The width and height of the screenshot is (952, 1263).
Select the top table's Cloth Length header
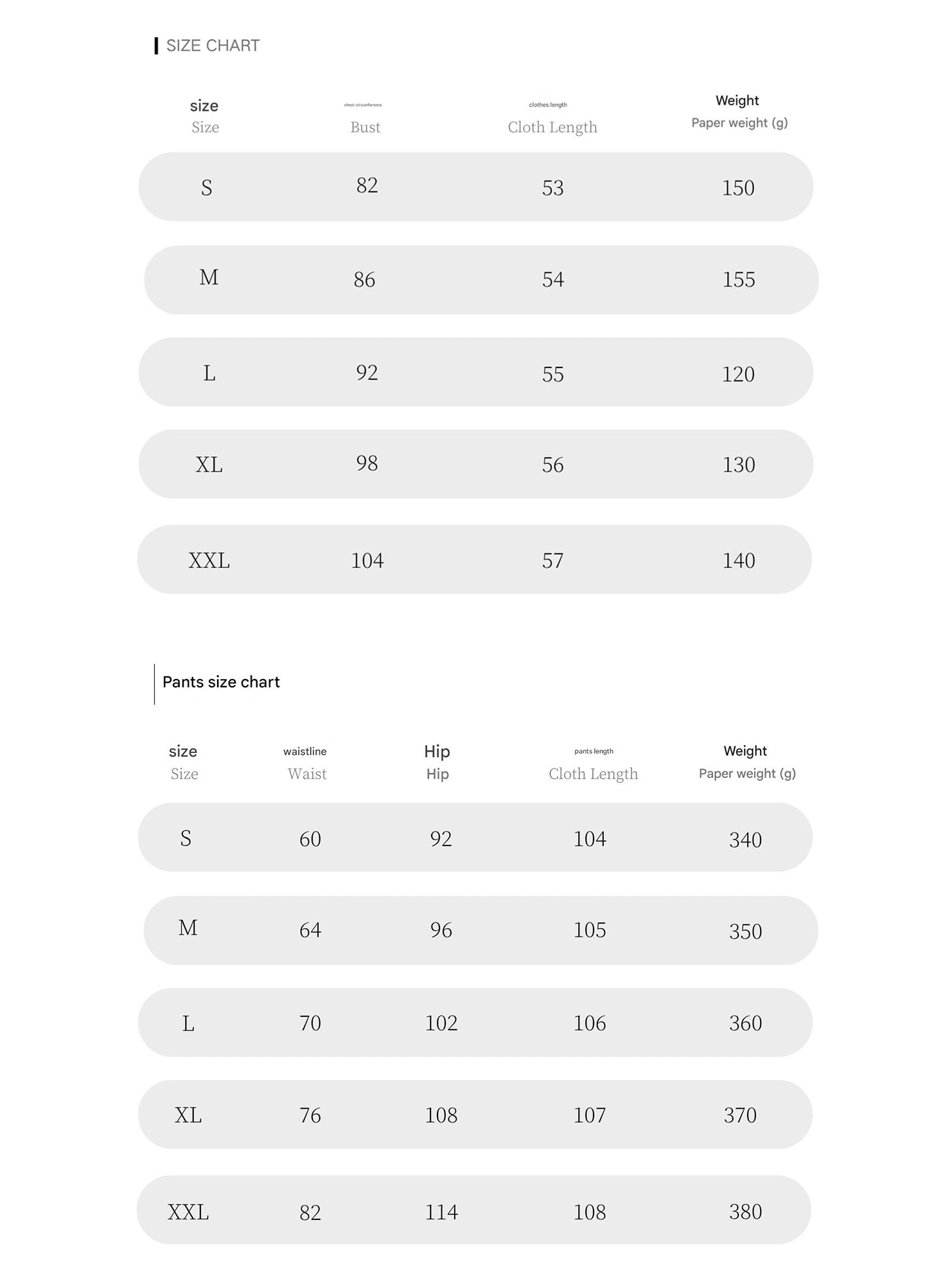(552, 127)
